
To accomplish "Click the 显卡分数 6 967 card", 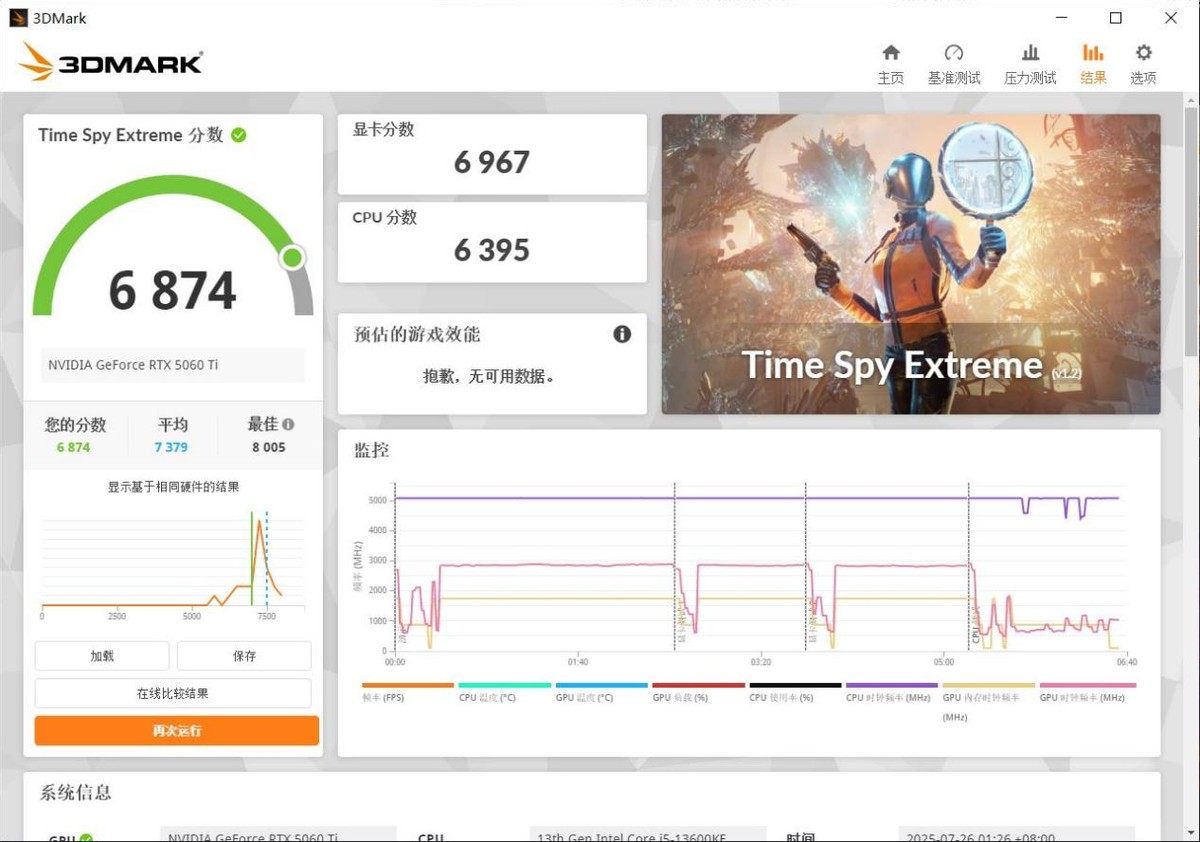I will point(492,154).
